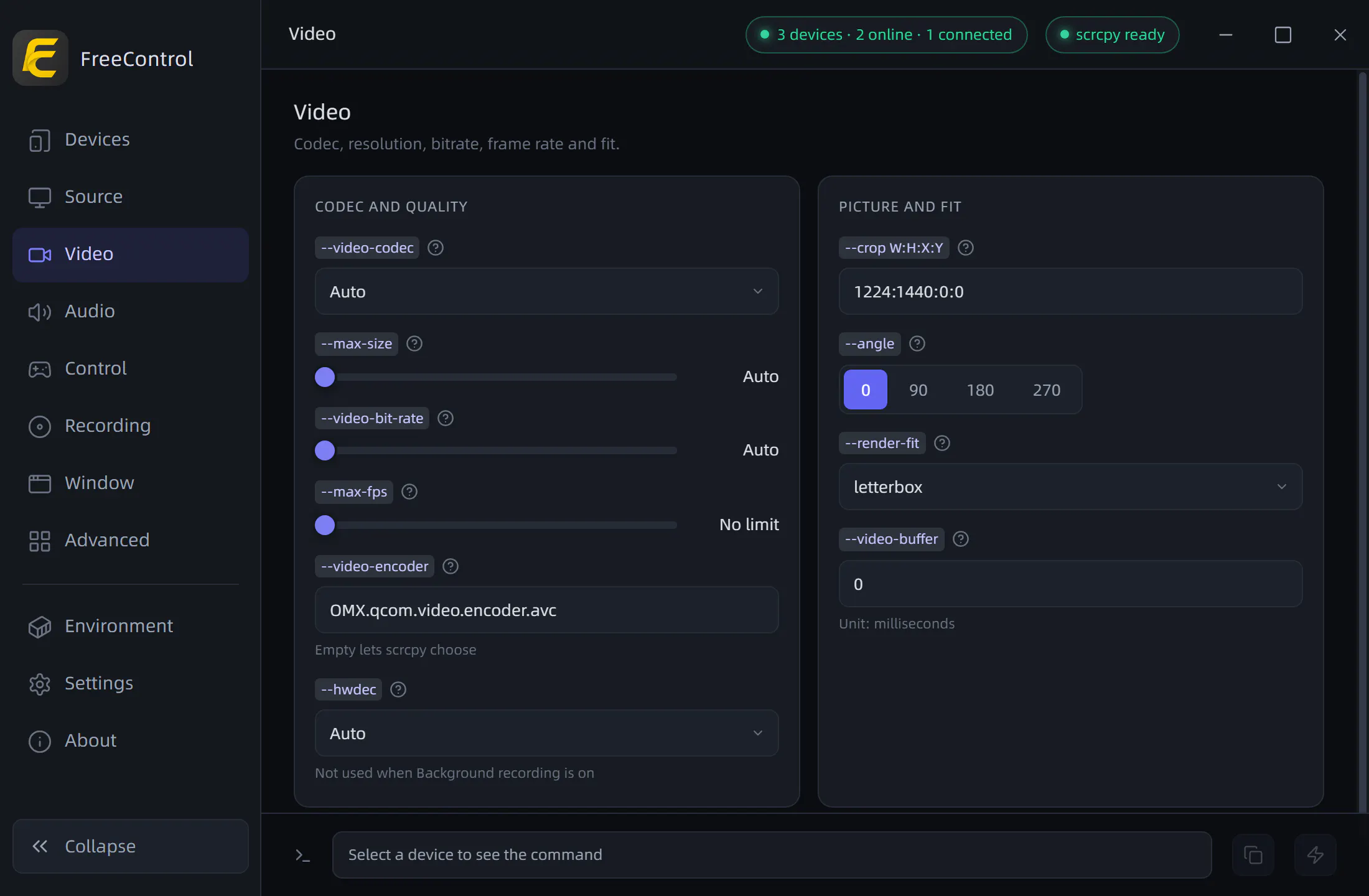
Task: Click the terminal prompt icon
Action: coord(303,856)
